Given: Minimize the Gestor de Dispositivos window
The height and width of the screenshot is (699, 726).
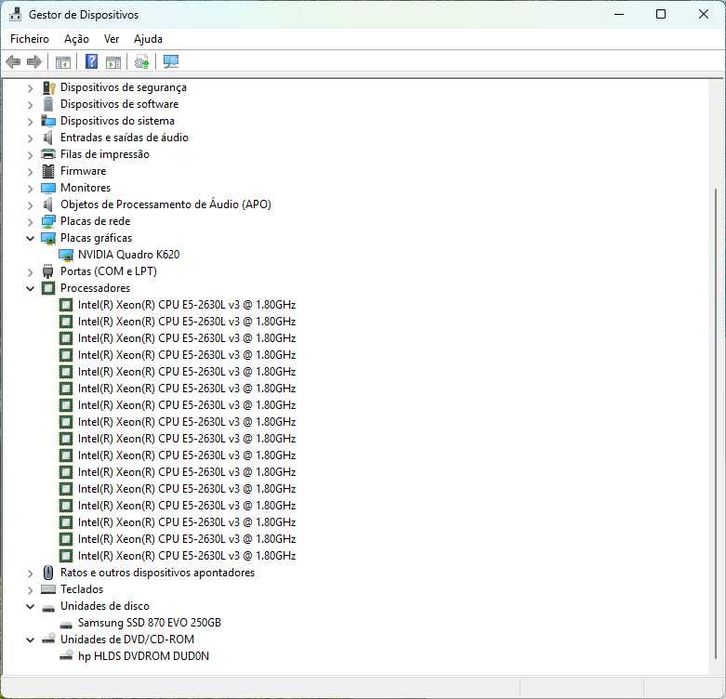Looking at the screenshot, I should pos(619,14).
